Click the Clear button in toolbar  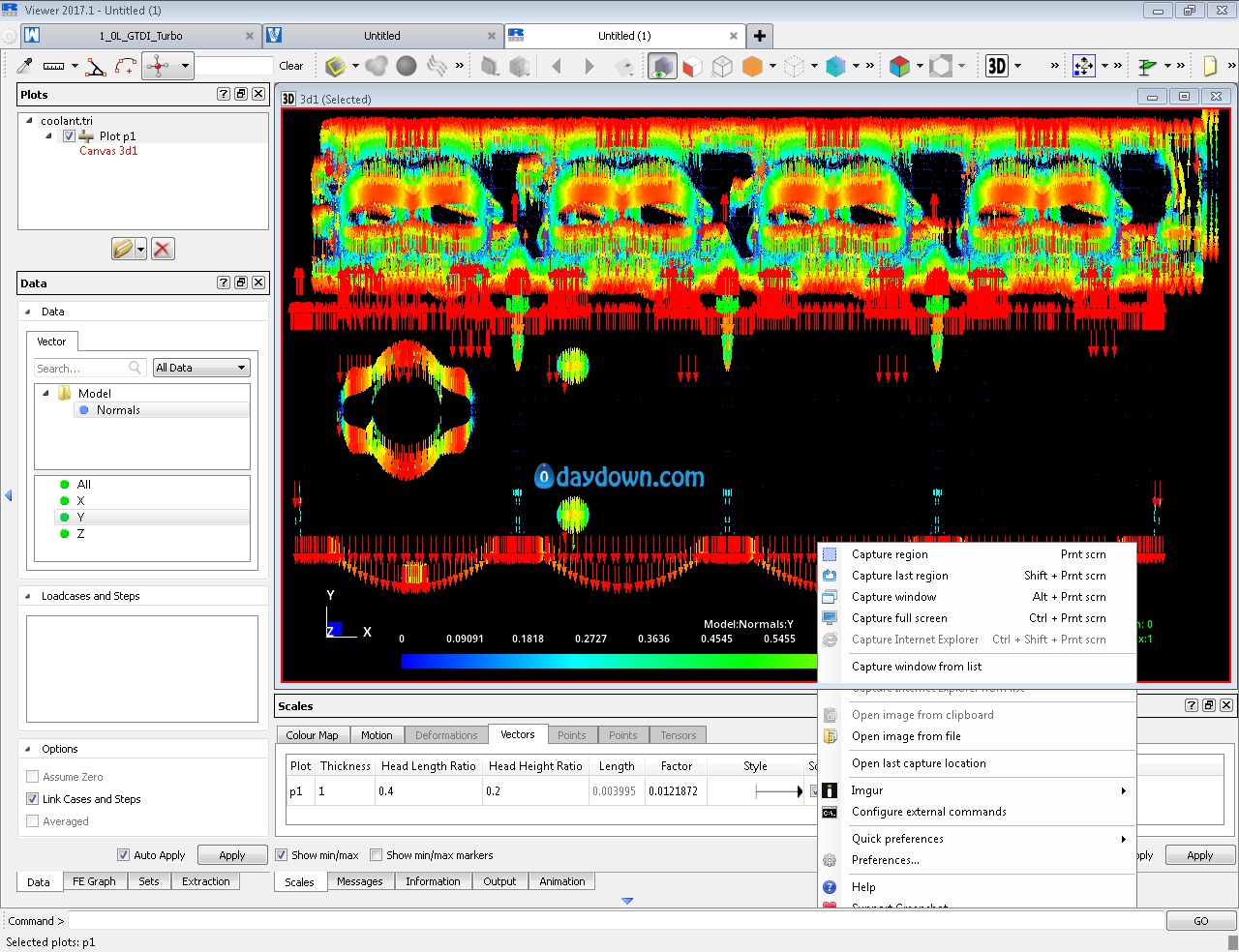click(x=291, y=66)
